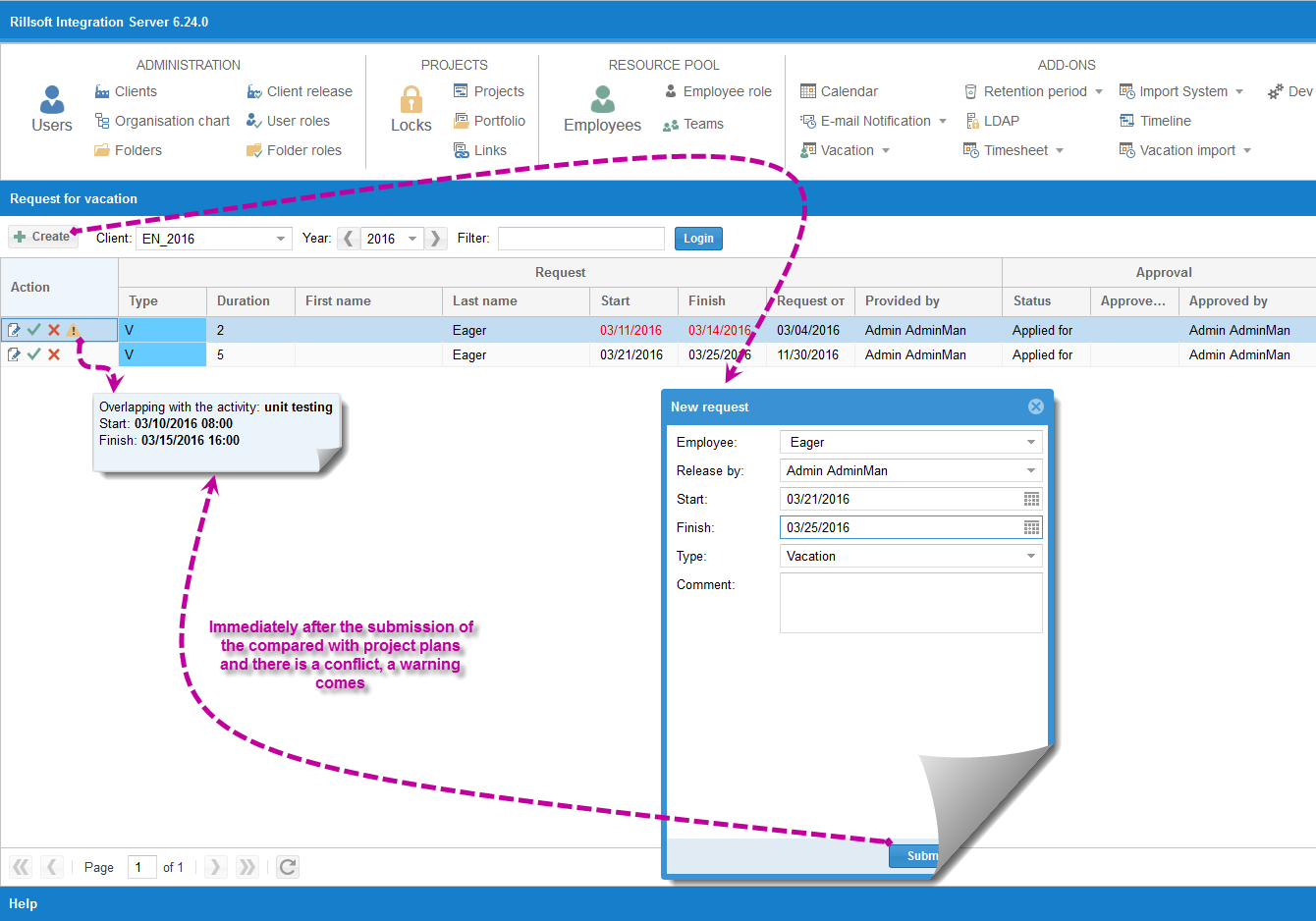Open Links under Projects
The height and width of the screenshot is (921, 1316).
tap(480, 150)
